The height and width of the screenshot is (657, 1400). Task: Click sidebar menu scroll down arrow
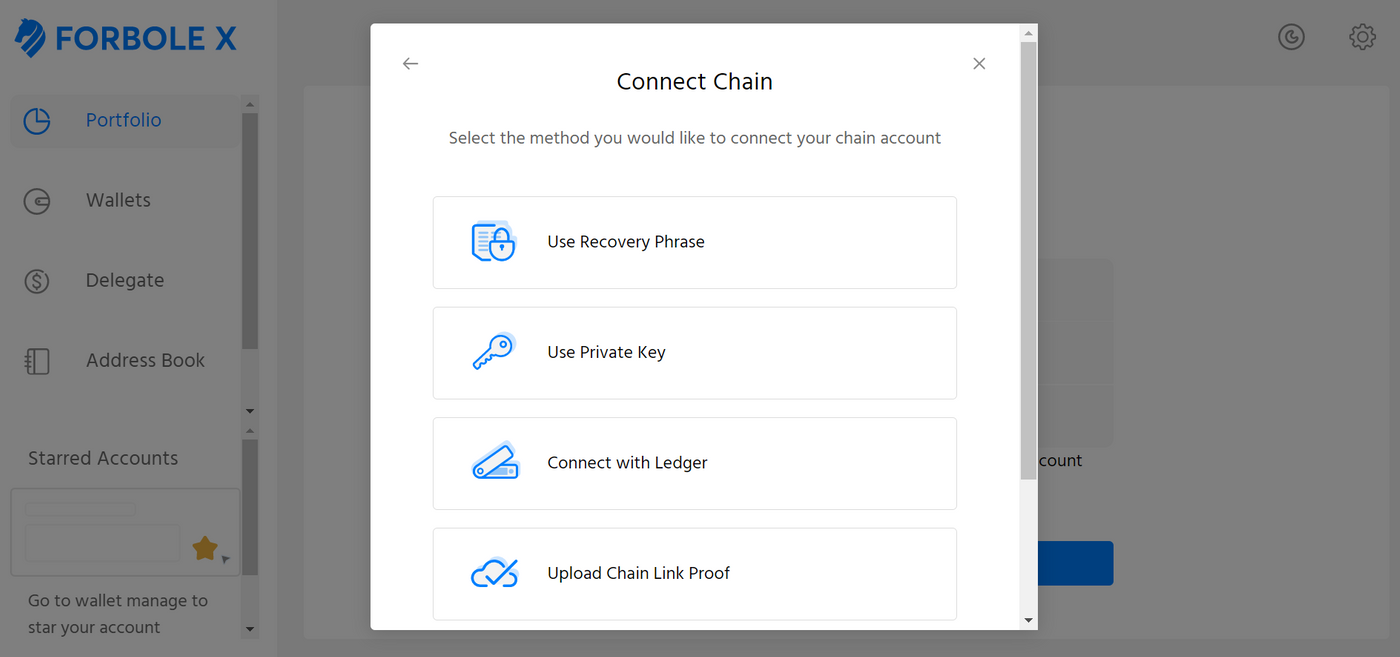point(250,411)
